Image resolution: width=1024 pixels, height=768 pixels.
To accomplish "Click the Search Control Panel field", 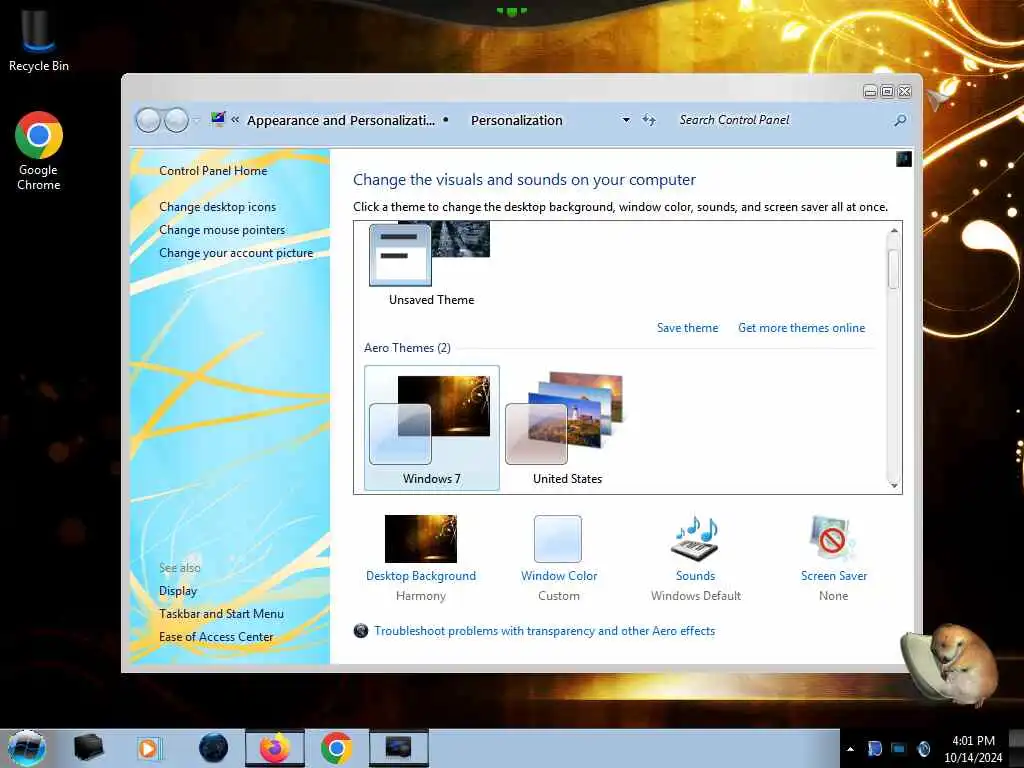I will click(784, 120).
